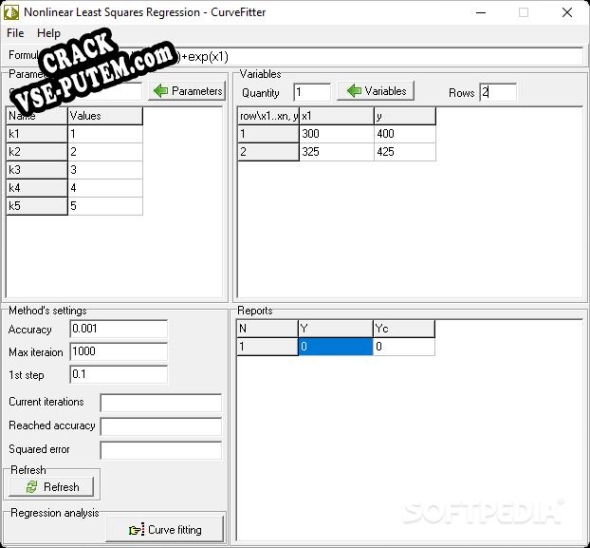Click the k3 name row header
The width and height of the screenshot is (590, 548).
pyautogui.click(x=37, y=170)
